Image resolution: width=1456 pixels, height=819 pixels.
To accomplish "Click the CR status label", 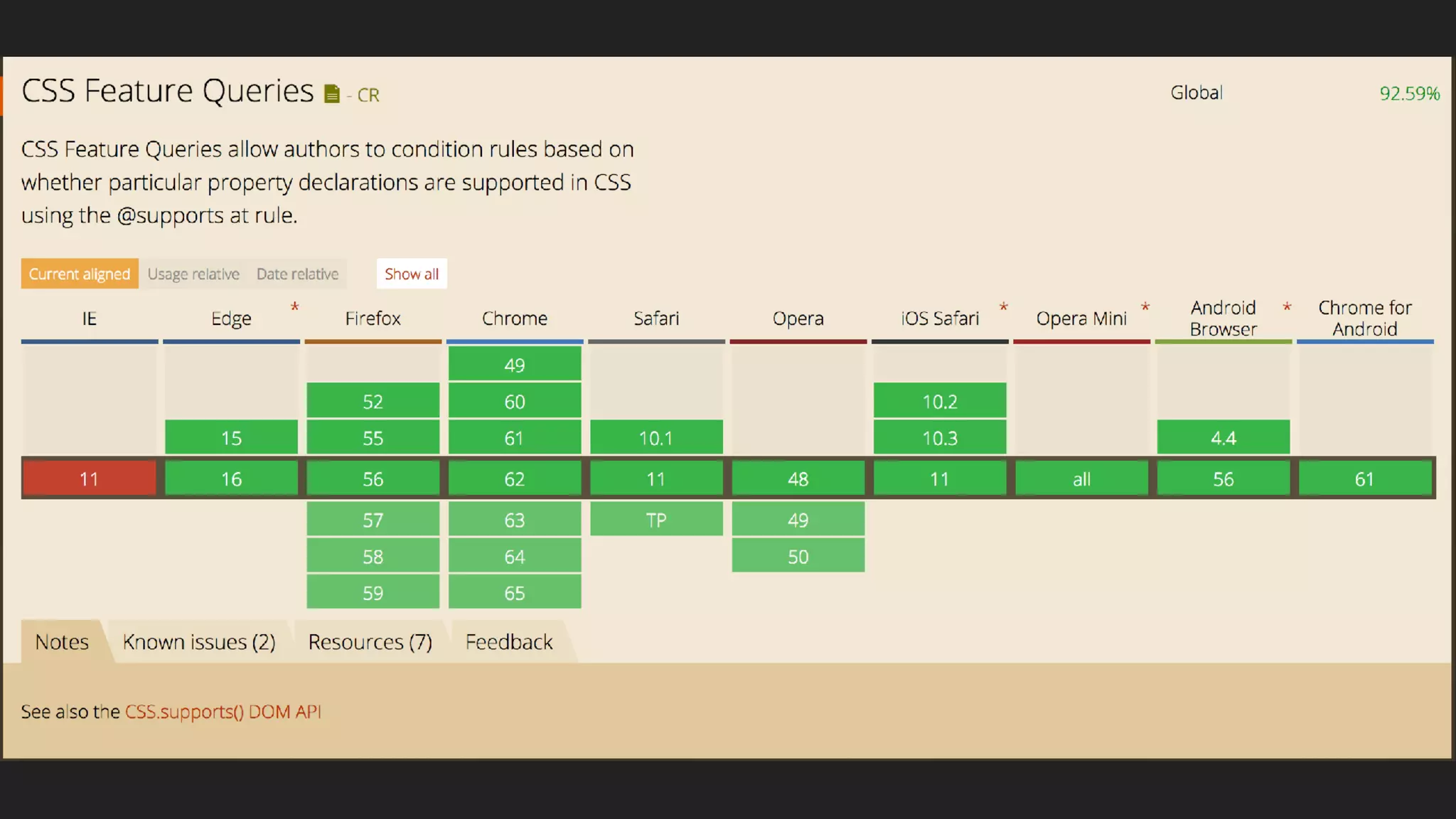I will point(368,95).
